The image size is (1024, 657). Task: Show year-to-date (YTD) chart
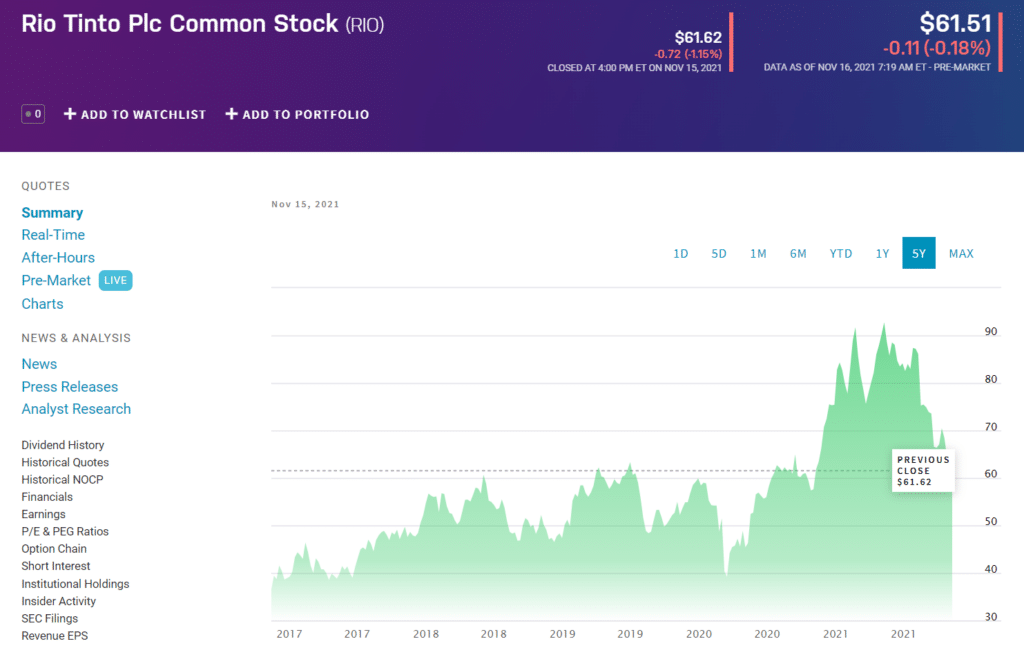pyautogui.click(x=841, y=253)
